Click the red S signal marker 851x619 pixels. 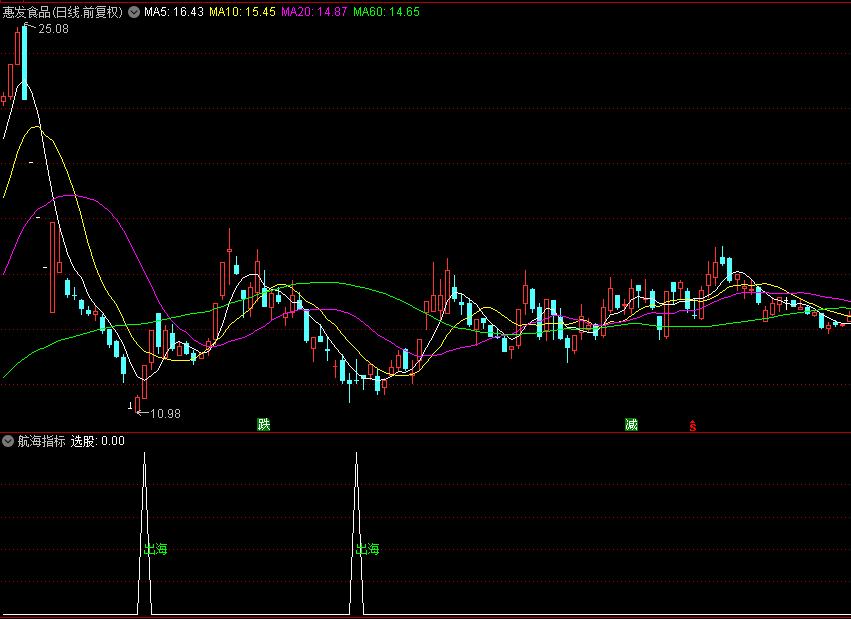(693, 426)
